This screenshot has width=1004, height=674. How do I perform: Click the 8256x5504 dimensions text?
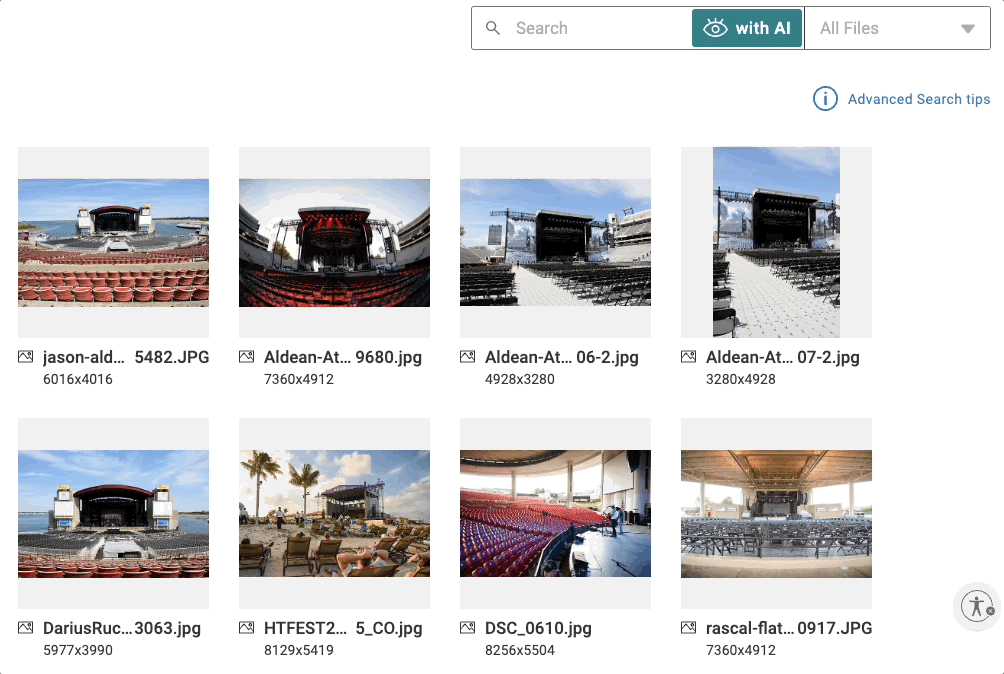[519, 650]
